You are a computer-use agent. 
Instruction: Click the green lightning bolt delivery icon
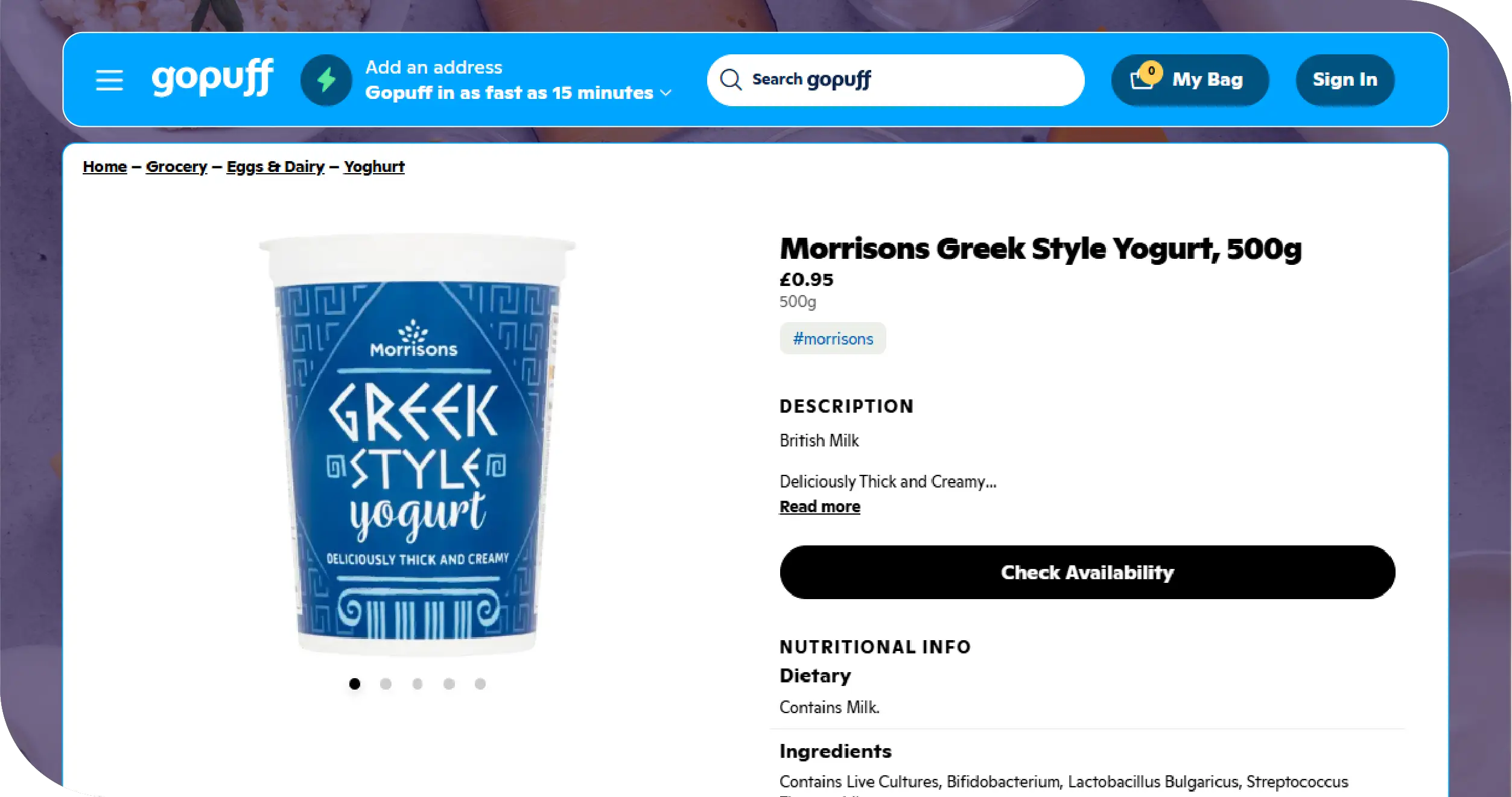click(x=326, y=80)
